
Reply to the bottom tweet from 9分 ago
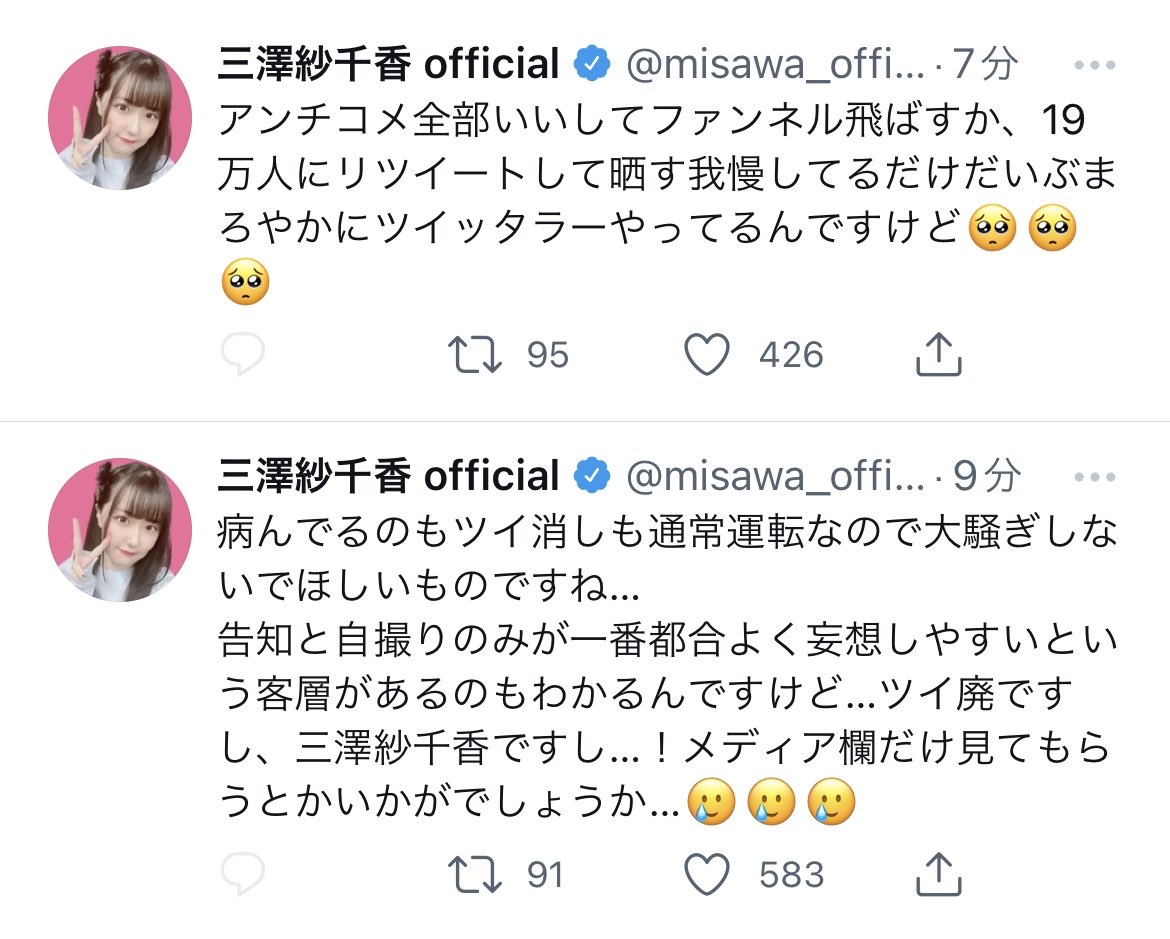coord(241,875)
